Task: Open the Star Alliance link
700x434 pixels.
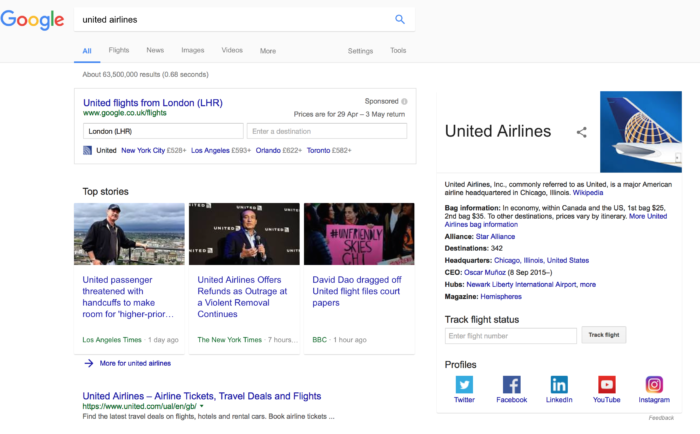Action: coord(496,237)
